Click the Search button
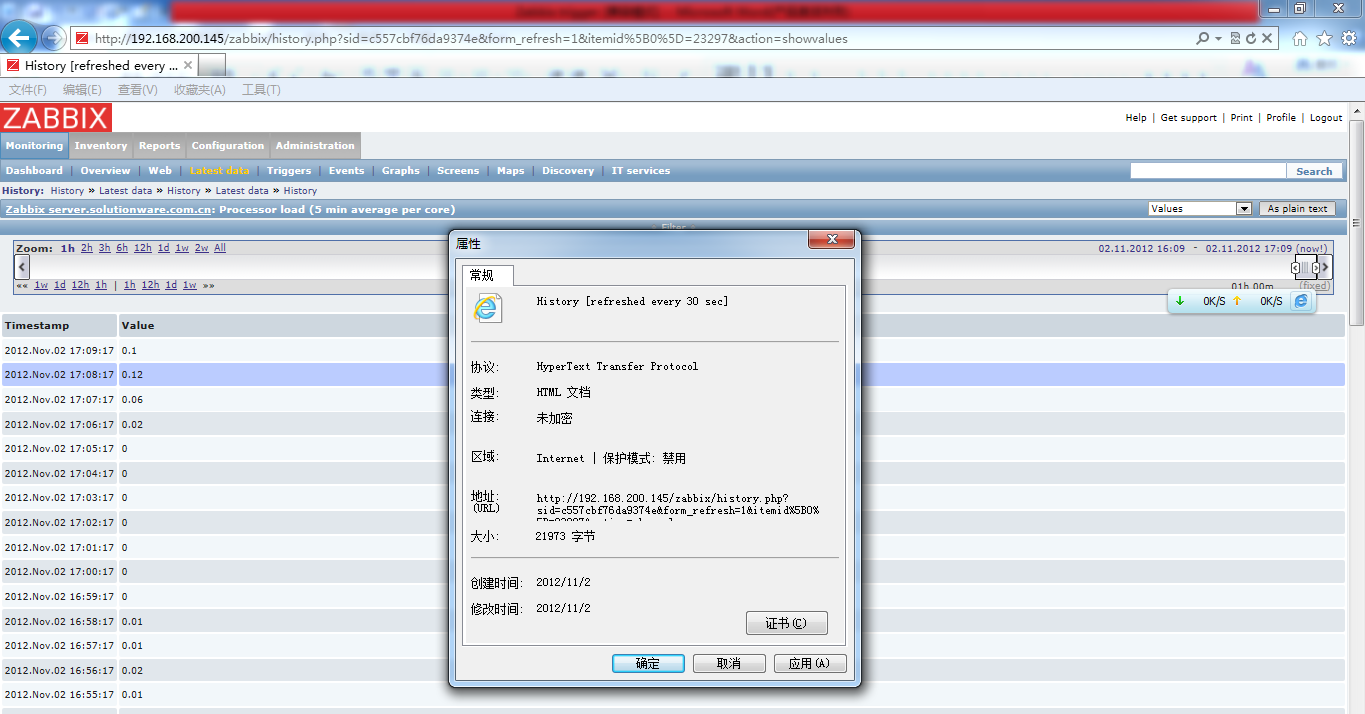Image resolution: width=1365 pixels, height=714 pixels. (1314, 171)
